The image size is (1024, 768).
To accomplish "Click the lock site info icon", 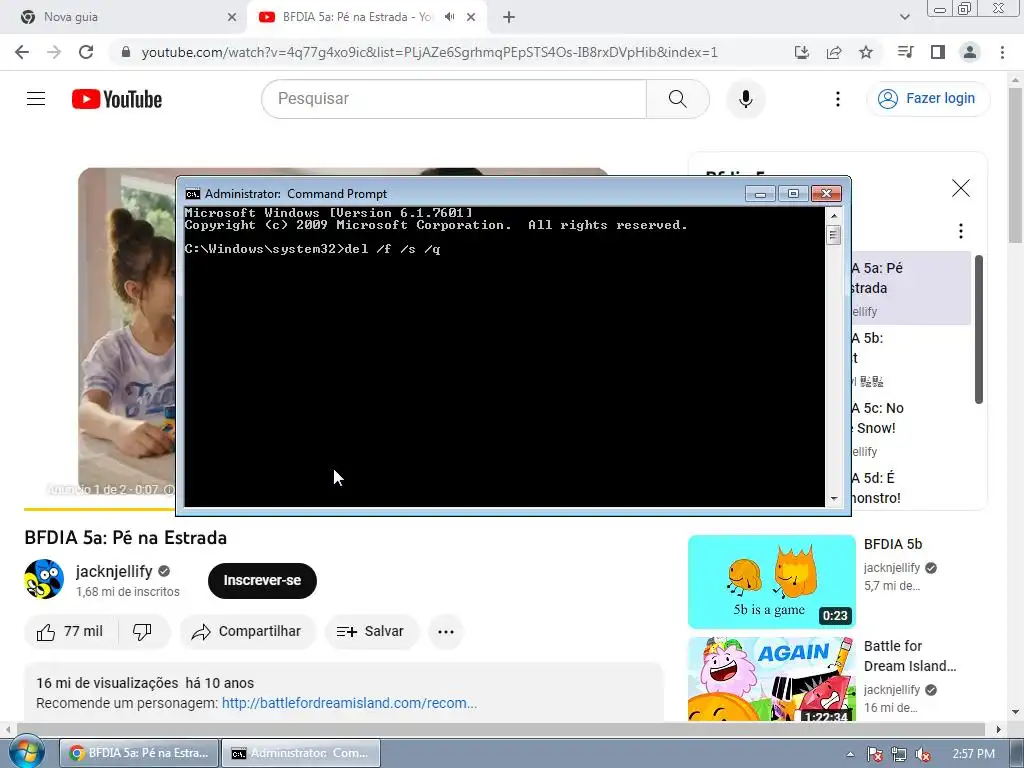I will (x=126, y=52).
